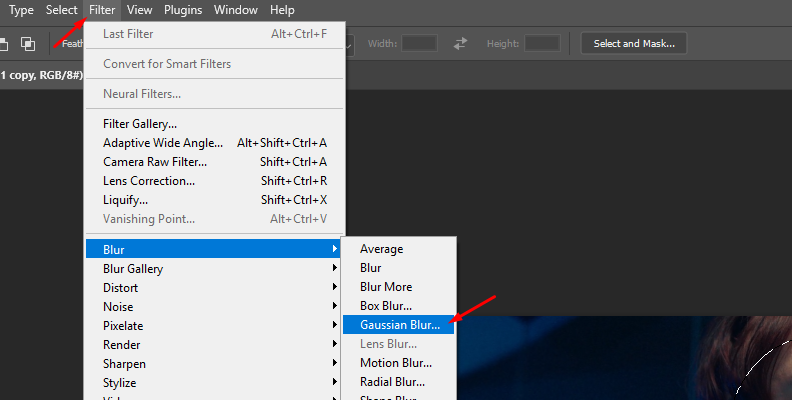Open the Type menu
This screenshot has height=400, width=792.
pyautogui.click(x=21, y=10)
